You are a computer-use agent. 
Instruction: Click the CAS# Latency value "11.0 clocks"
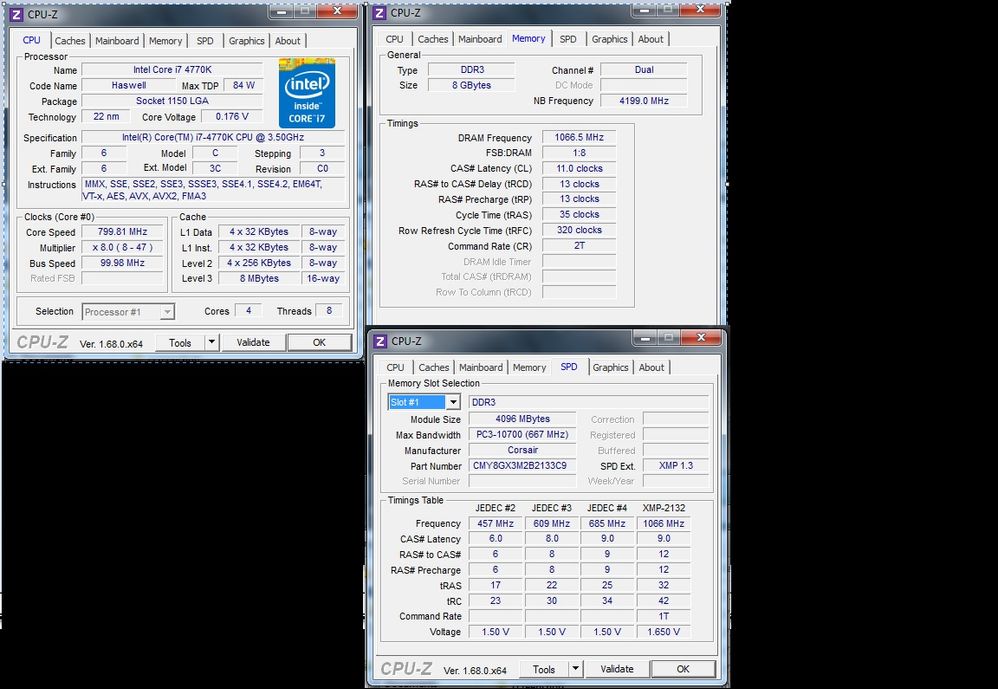tap(579, 169)
